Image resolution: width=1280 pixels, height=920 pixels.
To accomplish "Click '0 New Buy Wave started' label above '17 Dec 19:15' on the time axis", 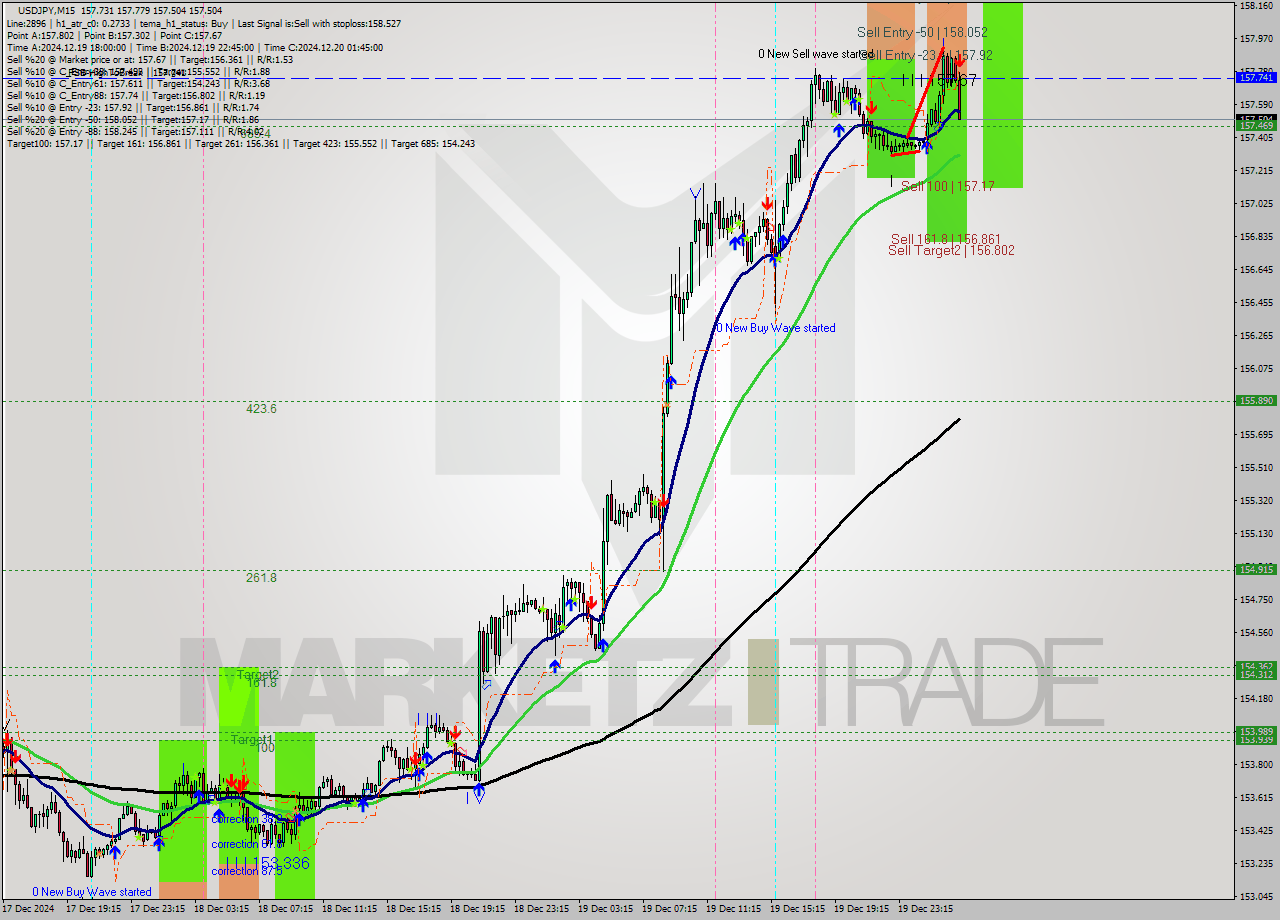I will point(92,892).
